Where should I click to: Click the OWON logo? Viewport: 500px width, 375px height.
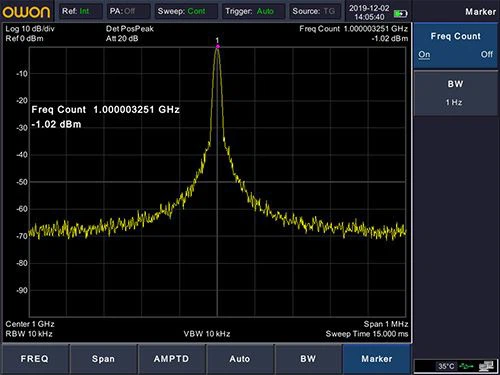coord(26,11)
